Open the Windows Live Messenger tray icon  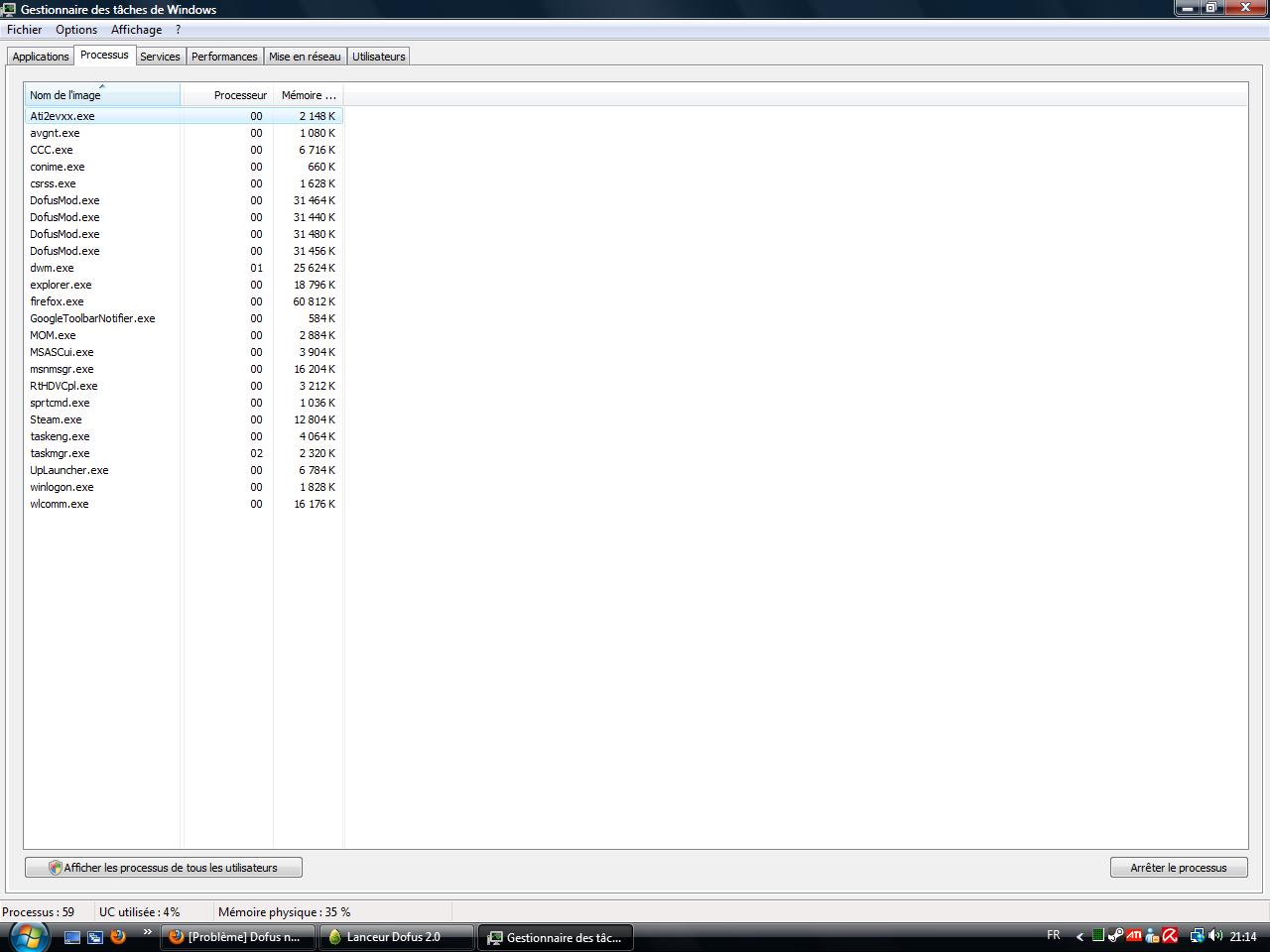tap(1152, 935)
